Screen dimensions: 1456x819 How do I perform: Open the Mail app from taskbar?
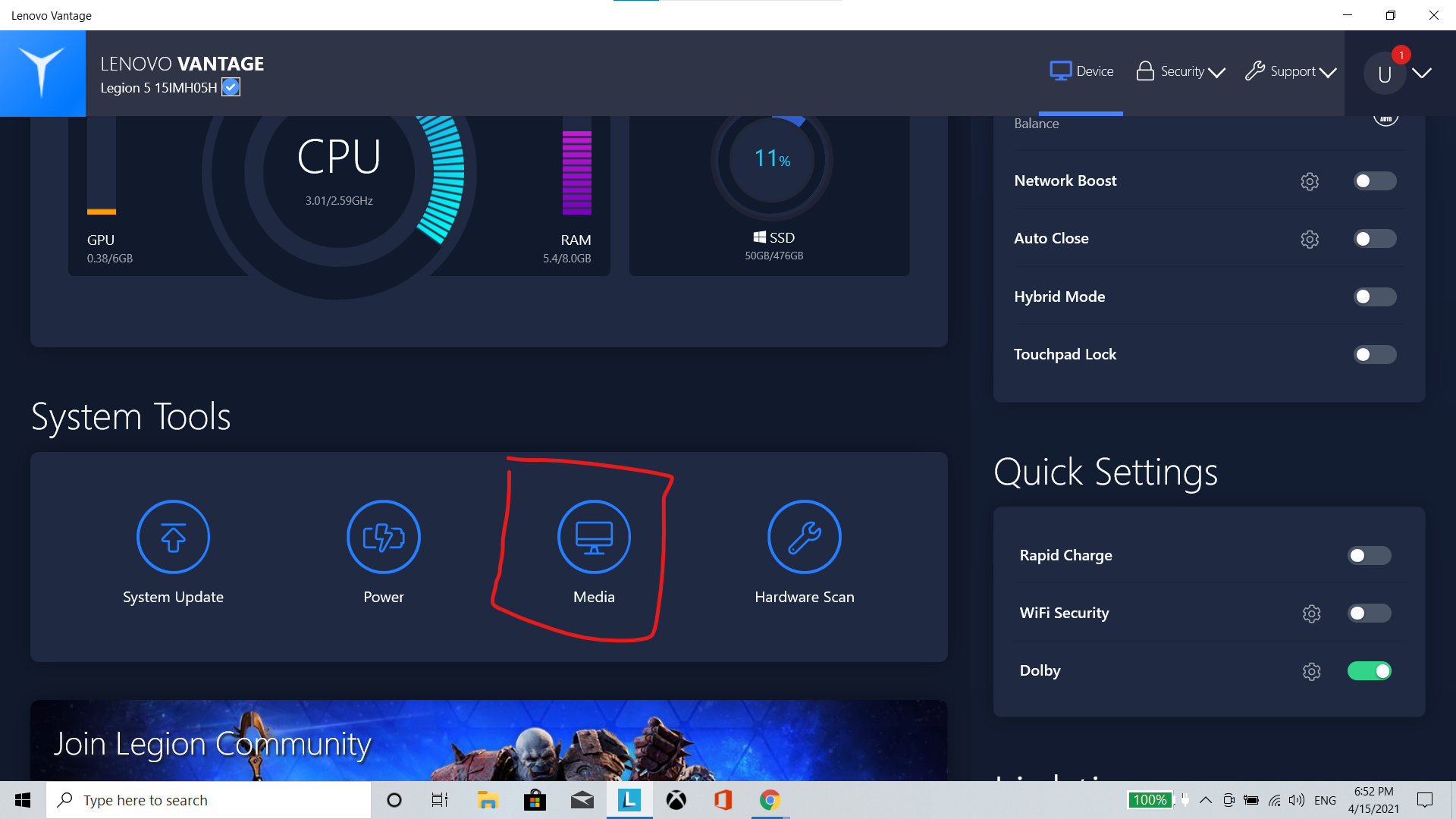[582, 800]
